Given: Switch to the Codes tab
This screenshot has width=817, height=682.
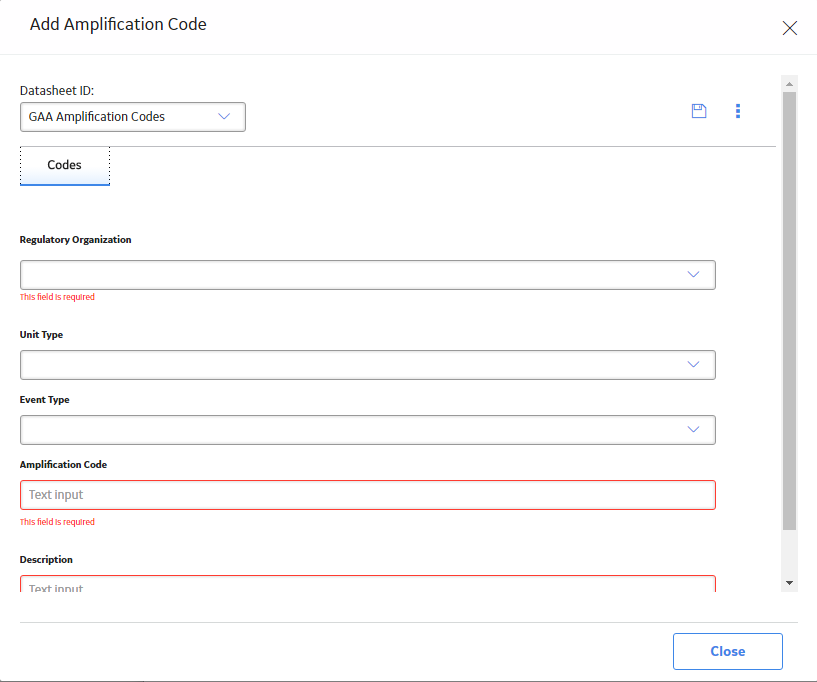Looking at the screenshot, I should [x=65, y=166].
